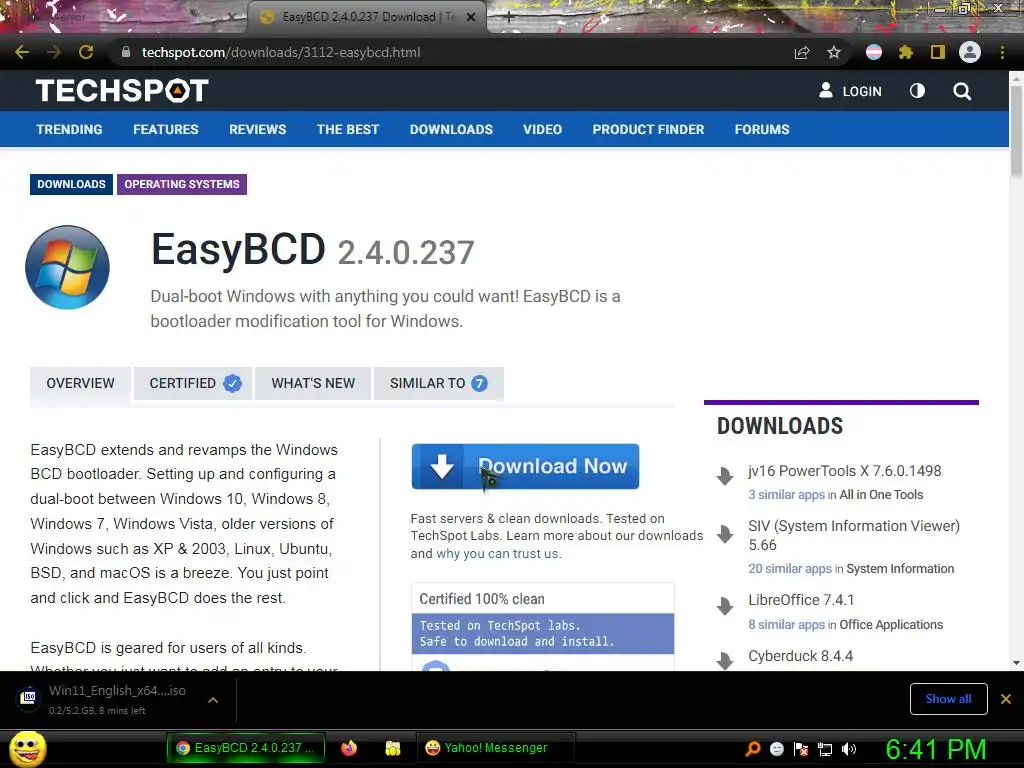The width and height of the screenshot is (1024, 768).
Task: Close the EasyBCD browser tab
Action: click(x=471, y=18)
